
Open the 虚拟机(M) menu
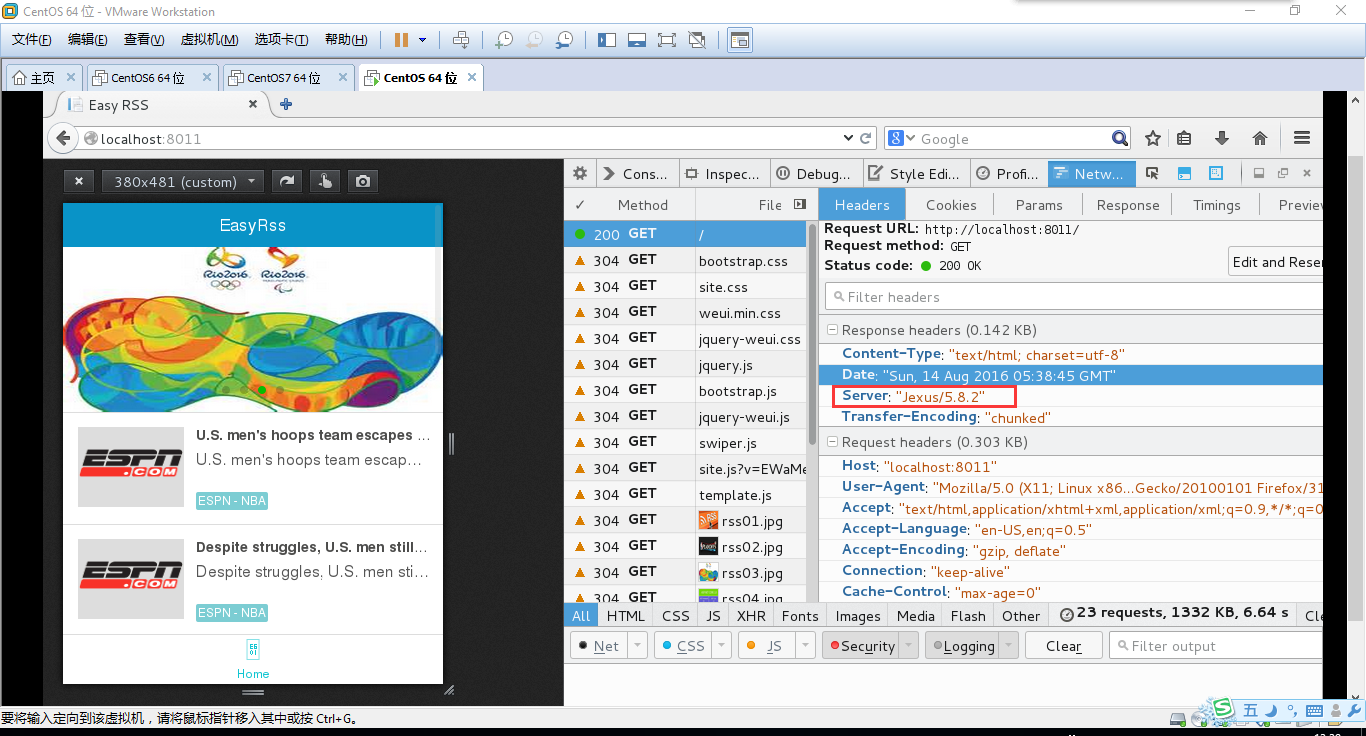coord(209,40)
